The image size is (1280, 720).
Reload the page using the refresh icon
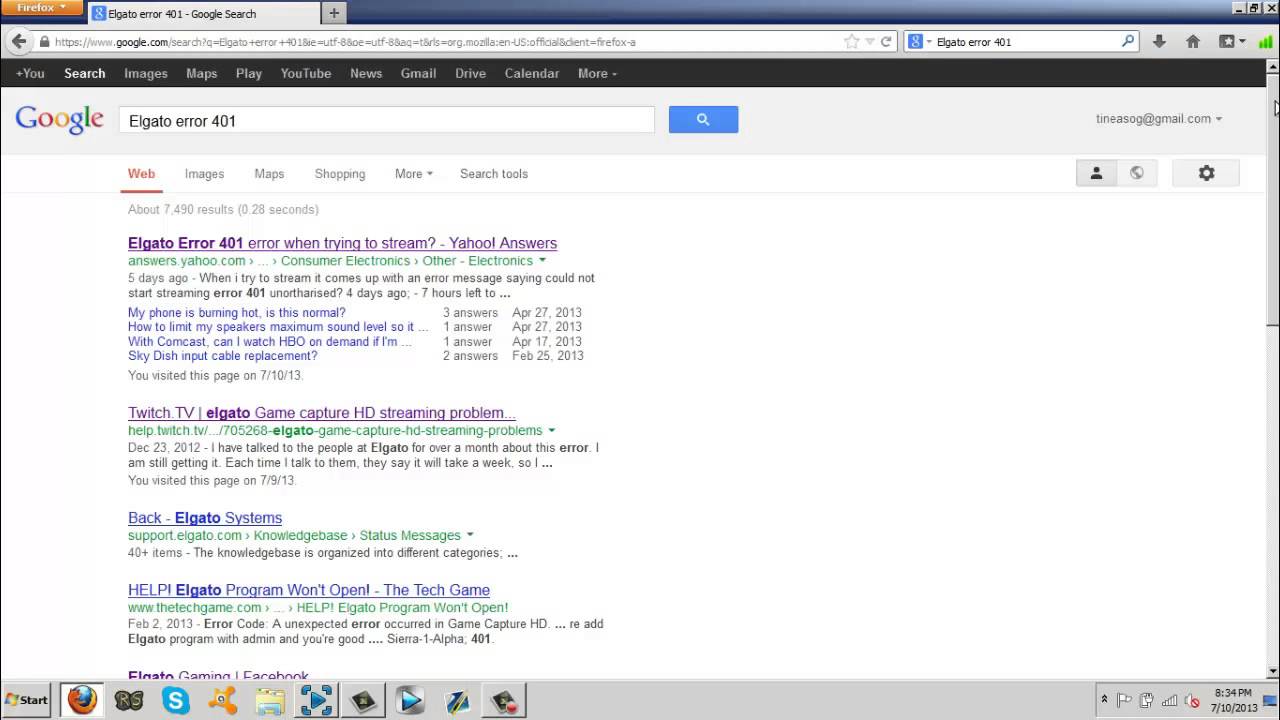click(x=886, y=42)
